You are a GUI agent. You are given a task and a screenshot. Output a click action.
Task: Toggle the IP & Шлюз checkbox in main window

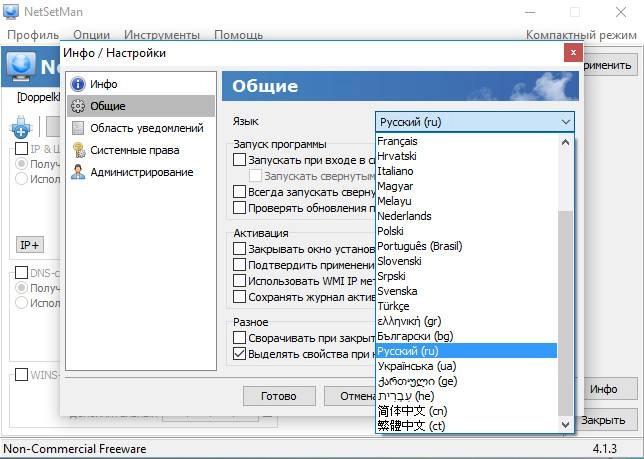21,149
